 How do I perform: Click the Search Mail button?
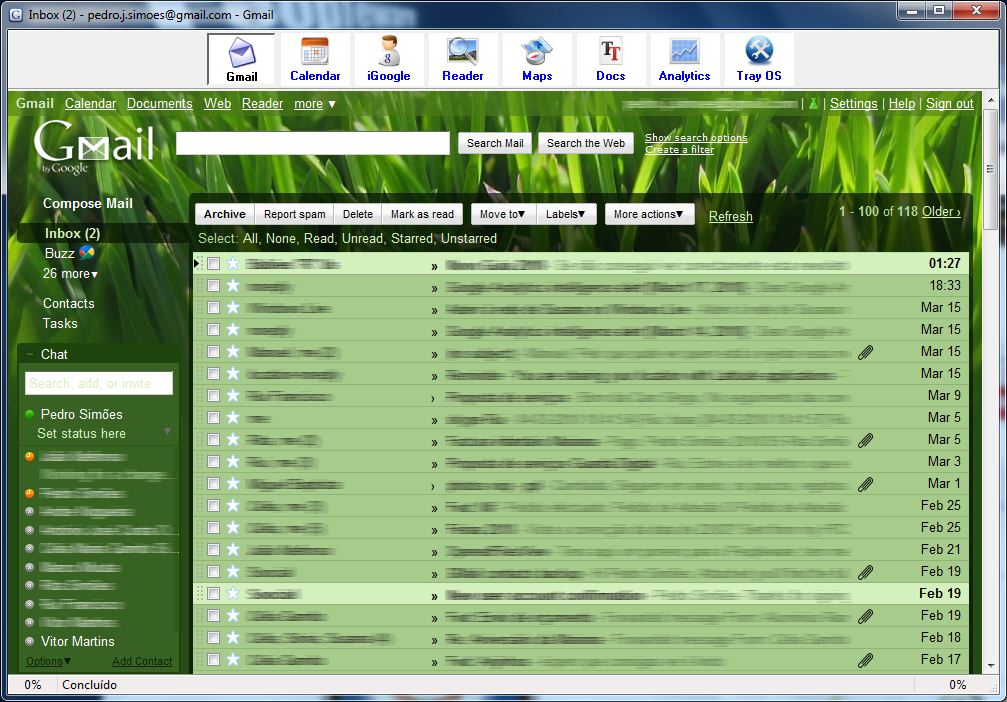495,143
